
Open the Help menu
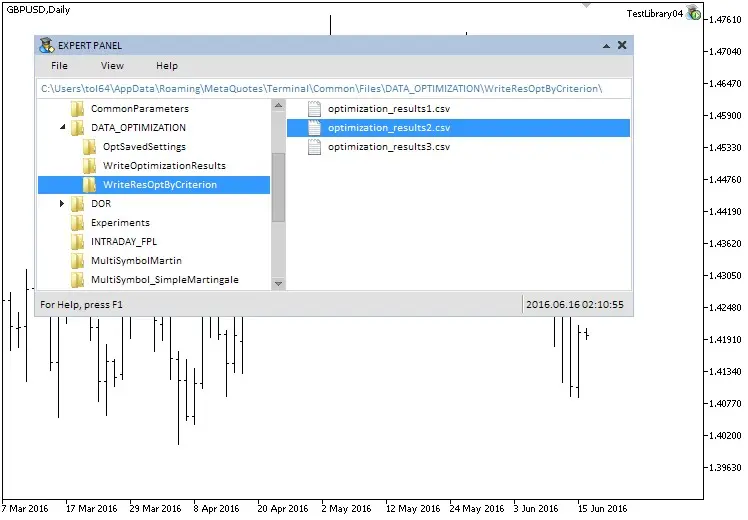(167, 66)
